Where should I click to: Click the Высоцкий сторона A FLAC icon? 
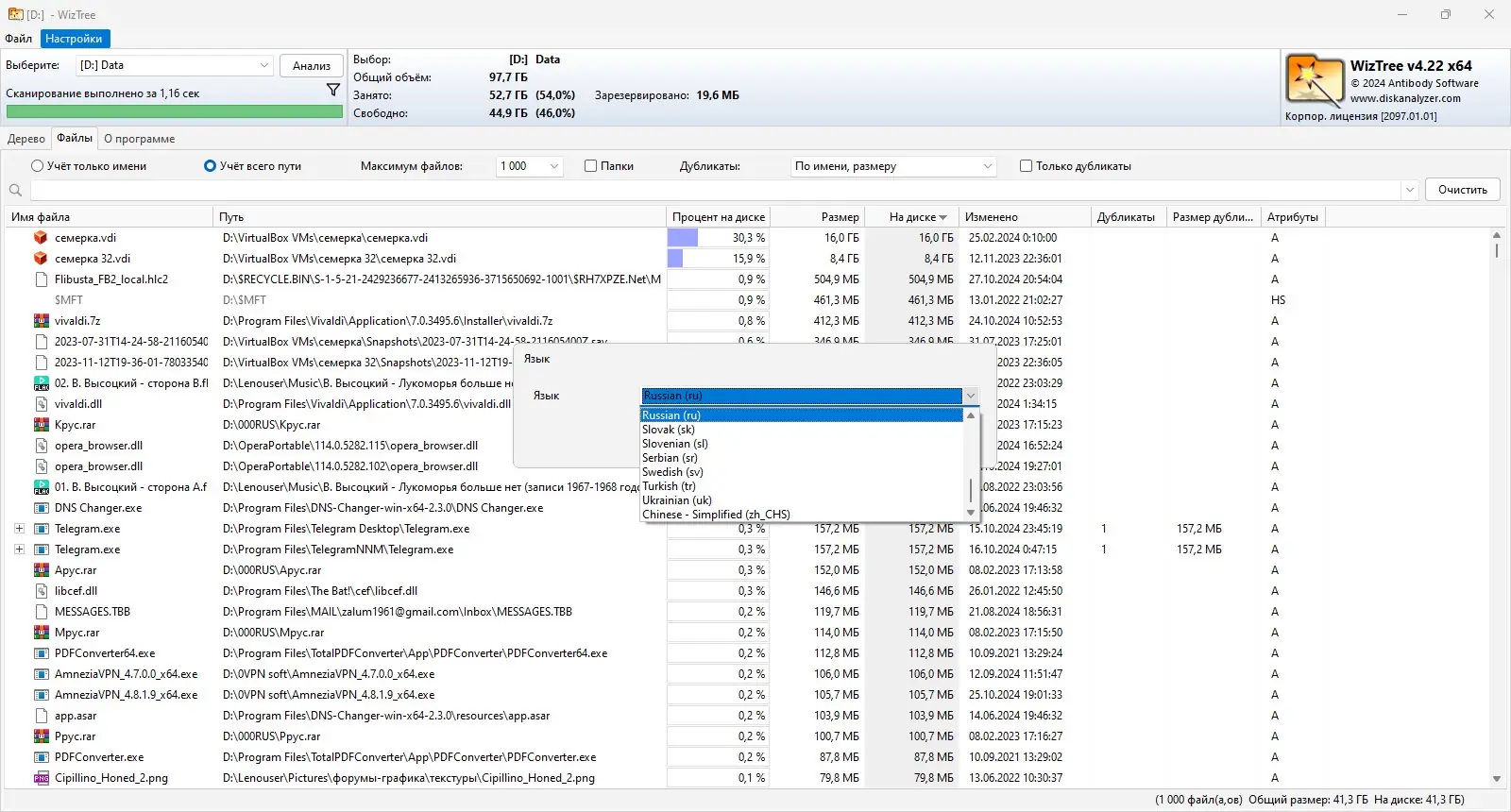coord(41,487)
